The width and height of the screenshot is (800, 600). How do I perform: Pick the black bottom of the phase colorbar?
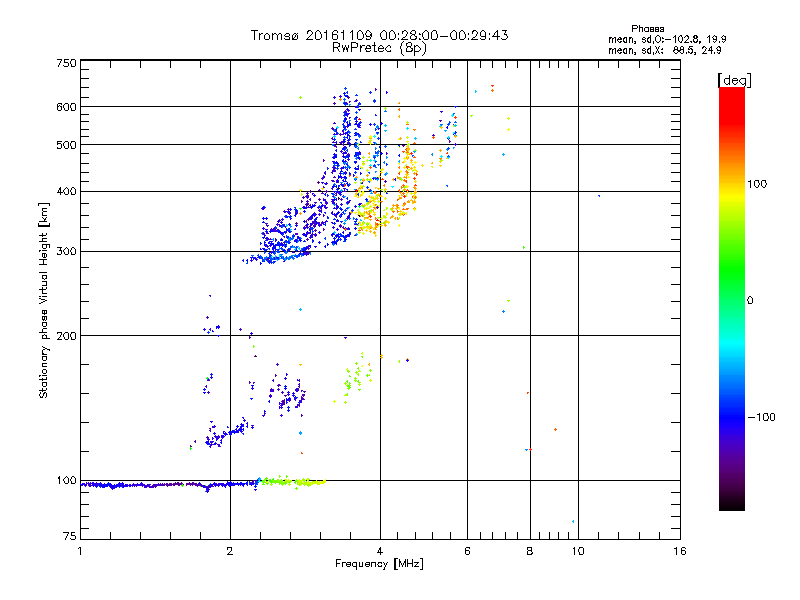coord(732,505)
